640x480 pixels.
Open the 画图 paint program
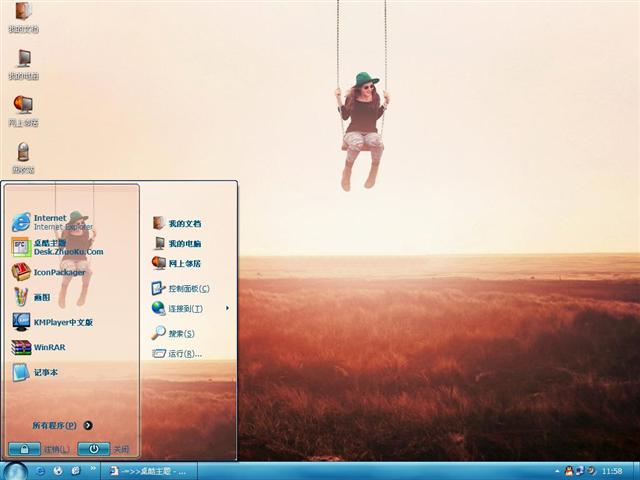pos(40,297)
